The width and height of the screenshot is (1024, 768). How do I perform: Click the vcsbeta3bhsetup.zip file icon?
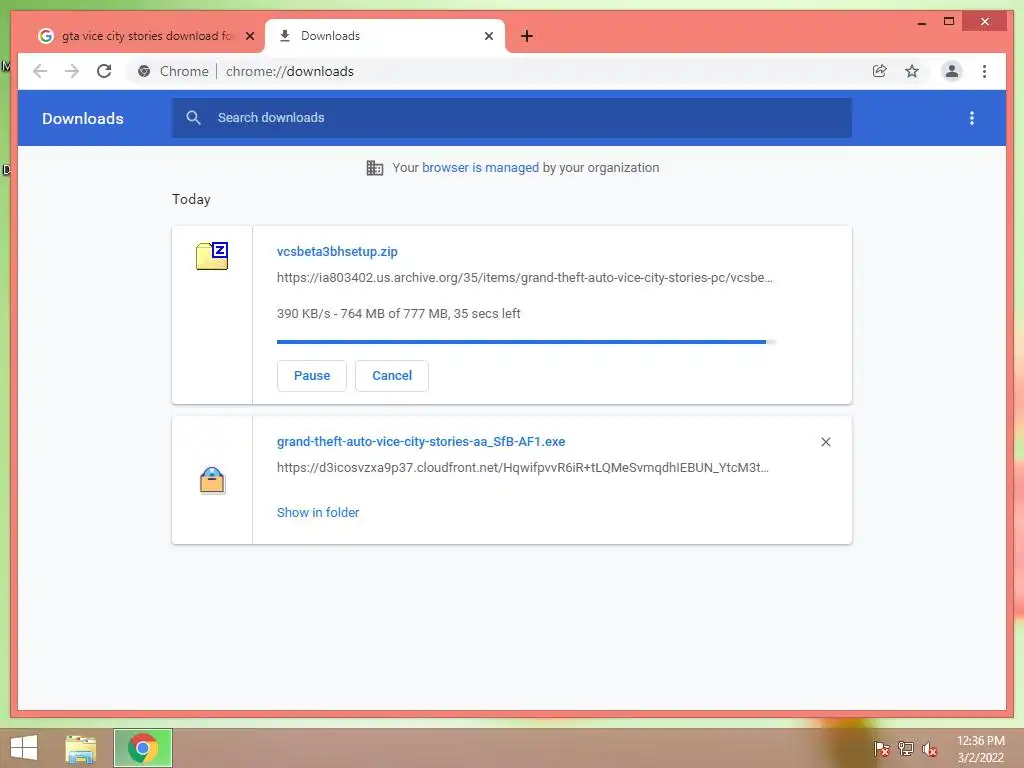coord(212,255)
